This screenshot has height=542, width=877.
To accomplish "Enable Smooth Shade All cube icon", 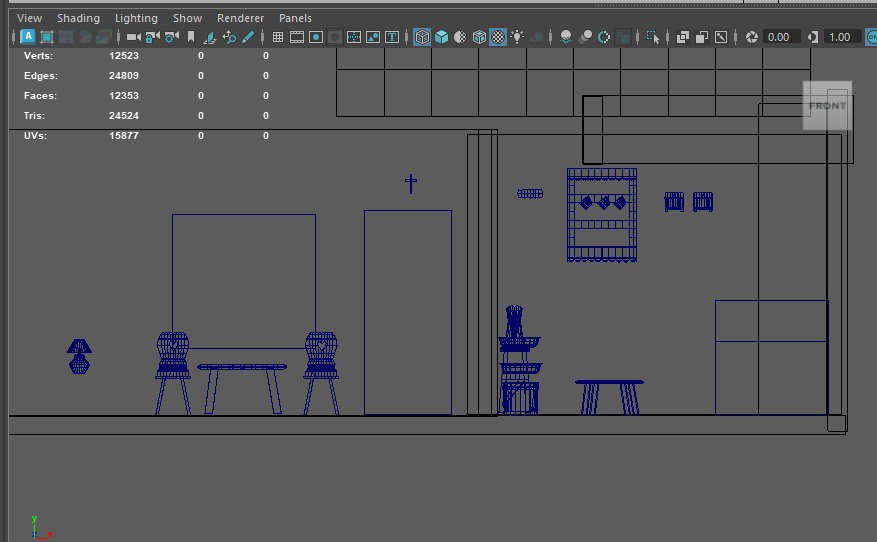I will (441, 37).
